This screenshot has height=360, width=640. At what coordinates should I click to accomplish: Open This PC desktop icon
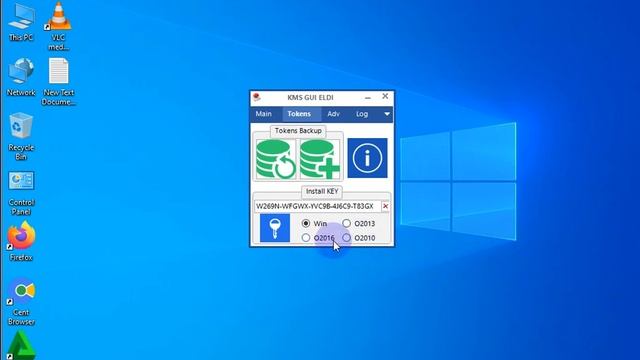coord(21,22)
